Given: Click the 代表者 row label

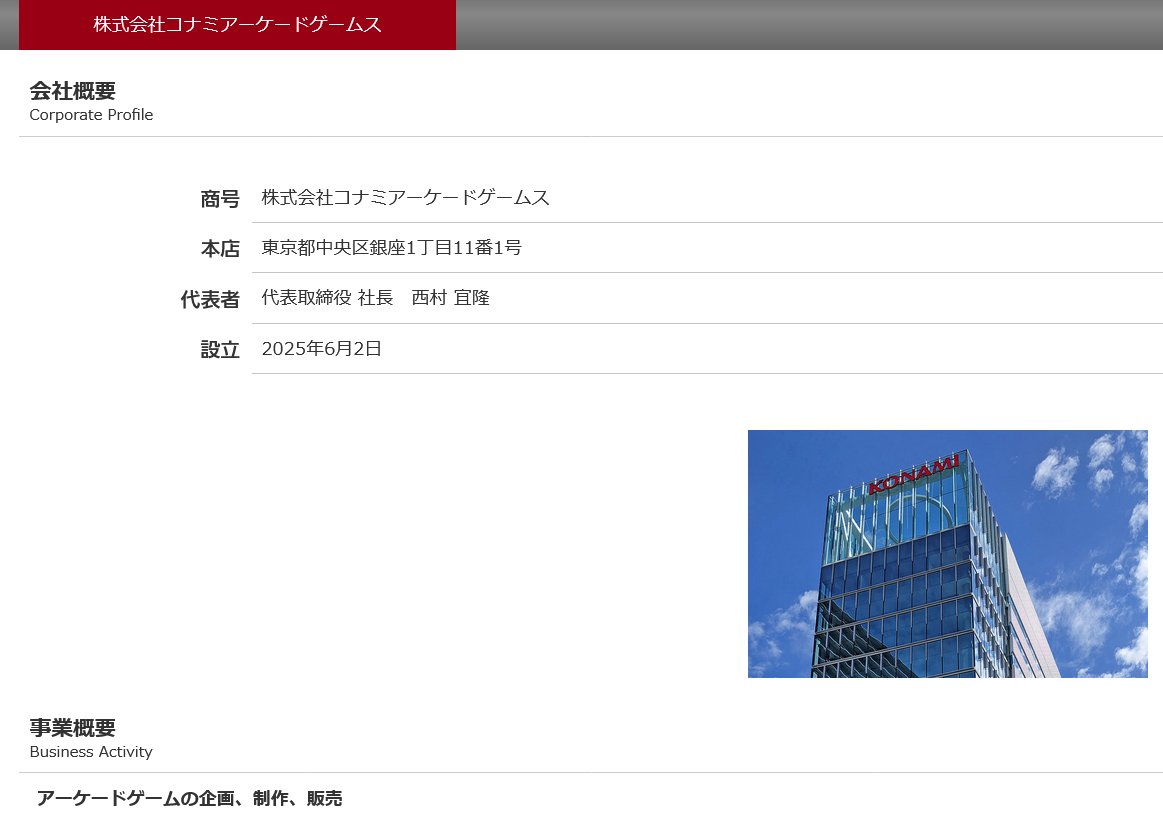Looking at the screenshot, I should pos(210,300).
